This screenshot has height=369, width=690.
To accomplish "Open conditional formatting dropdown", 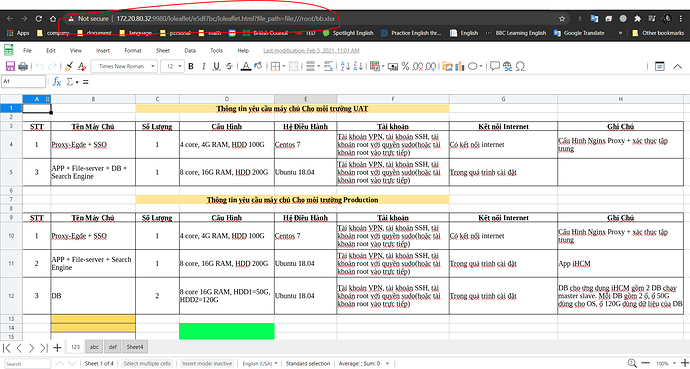I will (x=383, y=66).
